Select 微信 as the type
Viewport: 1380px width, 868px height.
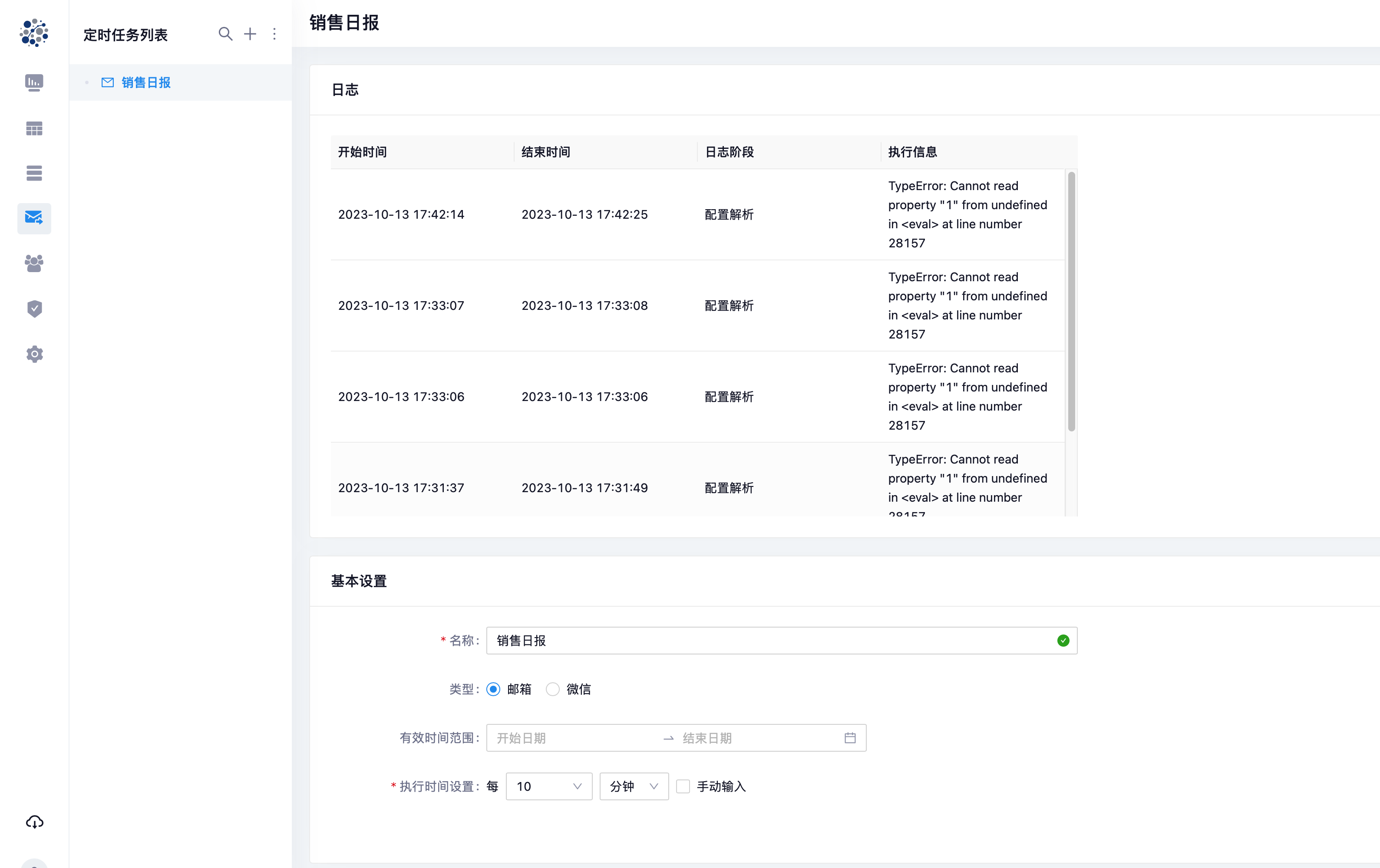pos(552,689)
